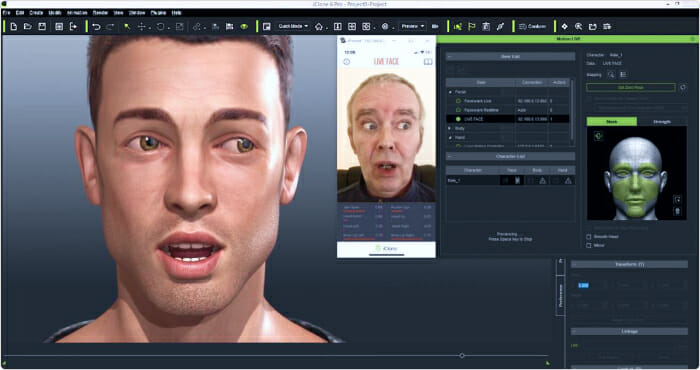Viewport: 700px width, 370px height.
Task: Save the project with the disk icon
Action: (42, 27)
